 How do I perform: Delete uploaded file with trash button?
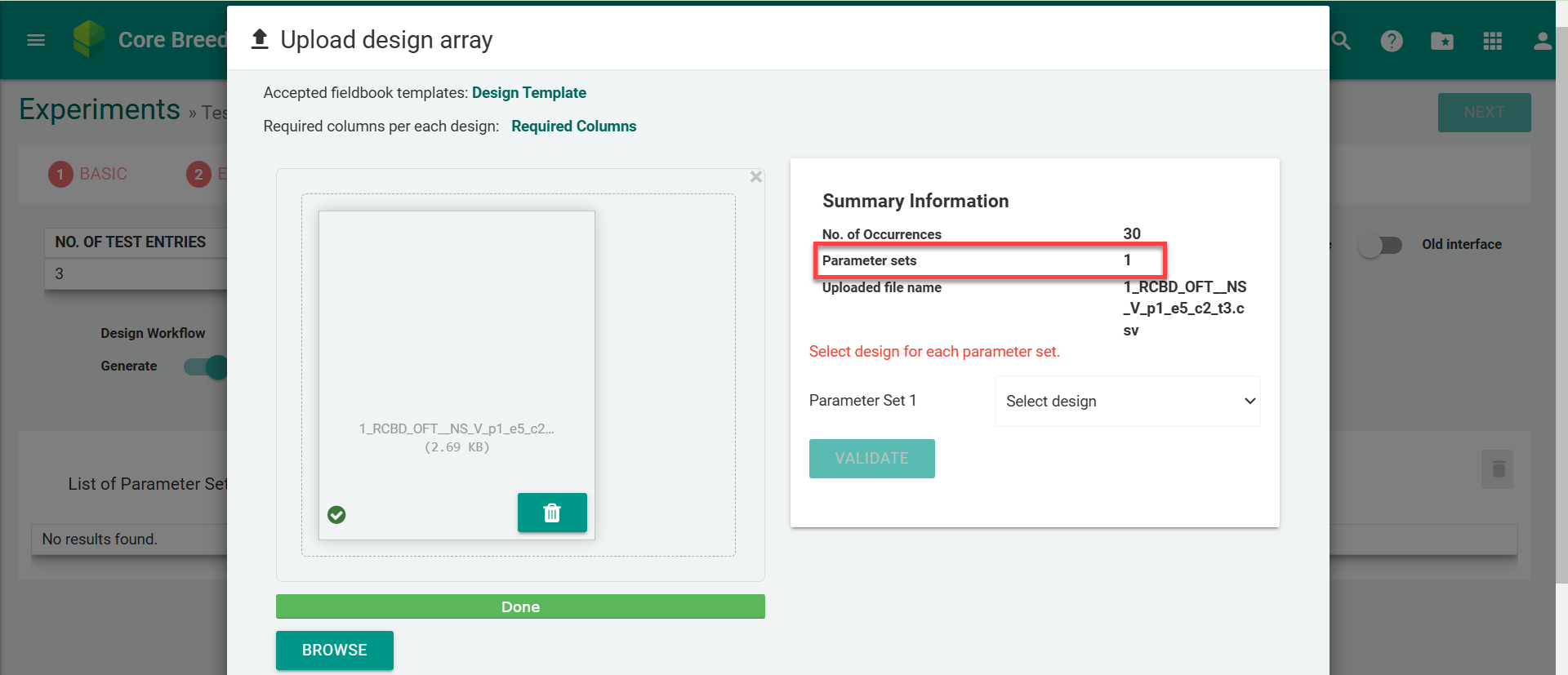[x=552, y=513]
